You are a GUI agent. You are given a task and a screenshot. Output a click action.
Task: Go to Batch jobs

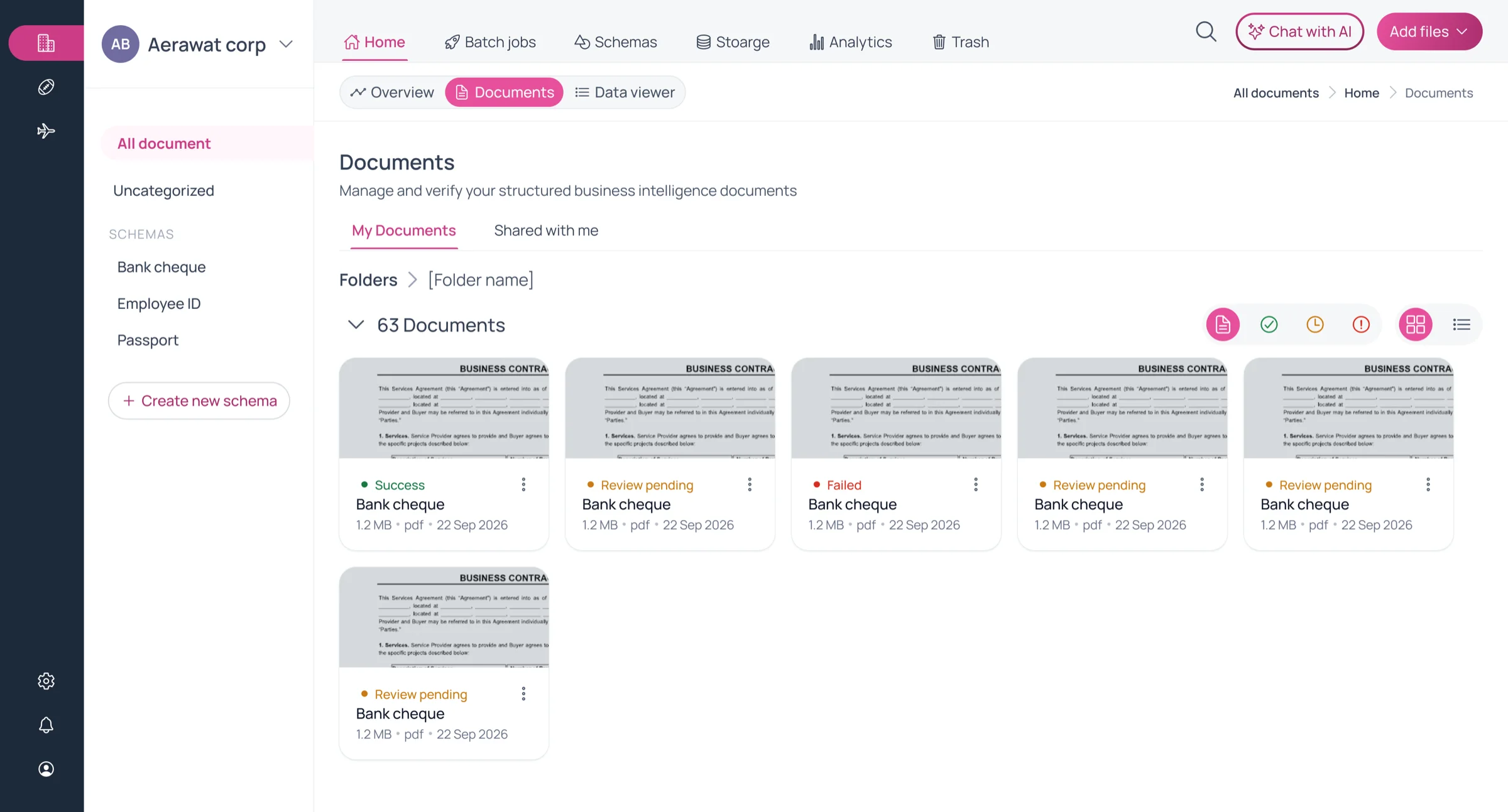(x=490, y=42)
